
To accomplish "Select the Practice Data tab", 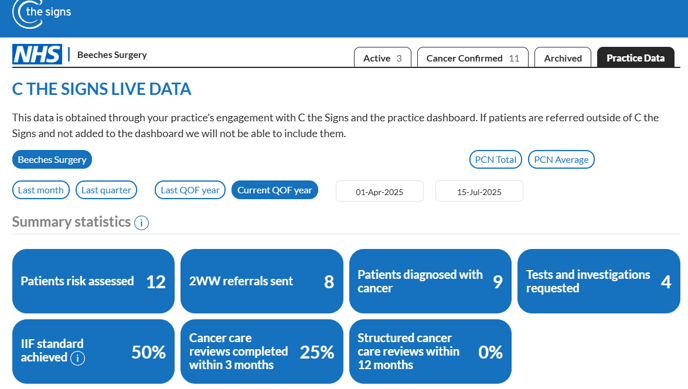I will click(635, 57).
